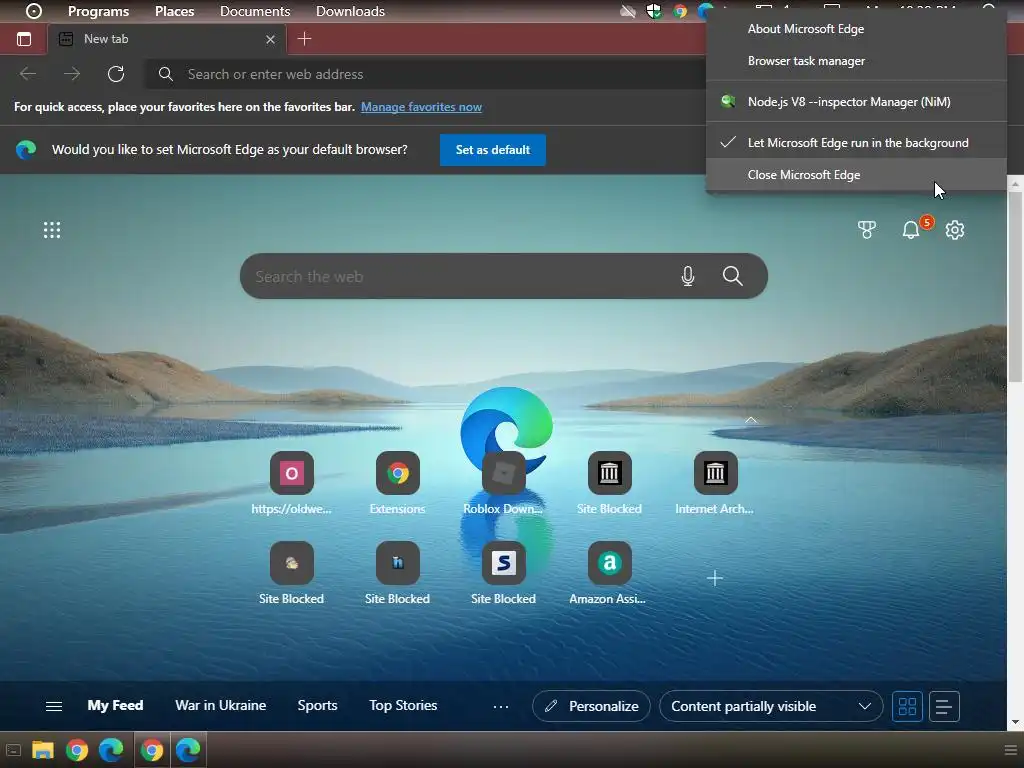Click Set as default button
The height and width of the screenshot is (768, 1024).
click(x=492, y=150)
